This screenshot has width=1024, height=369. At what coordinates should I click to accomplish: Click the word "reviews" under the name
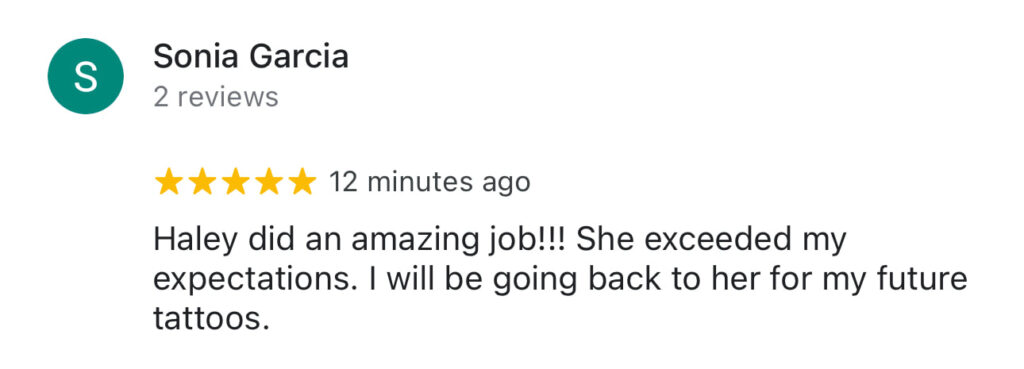[228, 97]
